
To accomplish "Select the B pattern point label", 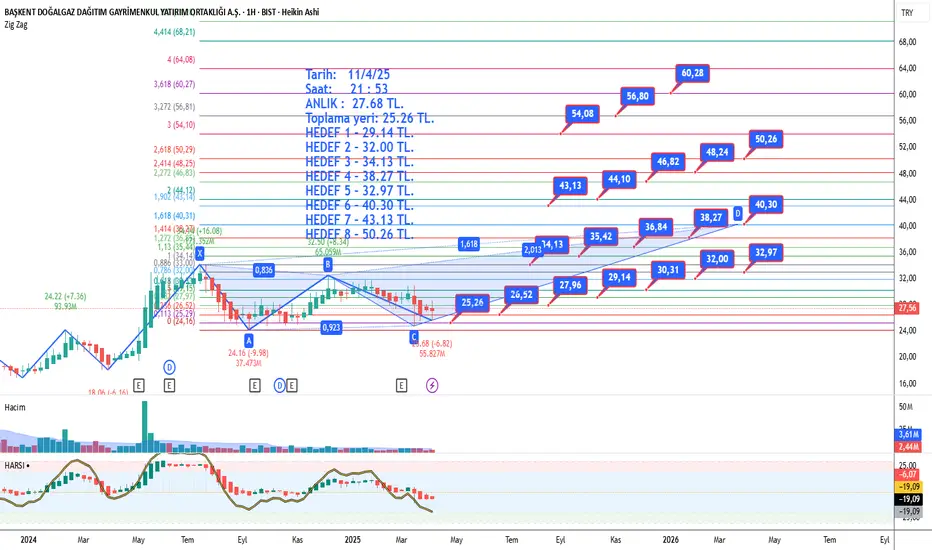I will tap(328, 264).
